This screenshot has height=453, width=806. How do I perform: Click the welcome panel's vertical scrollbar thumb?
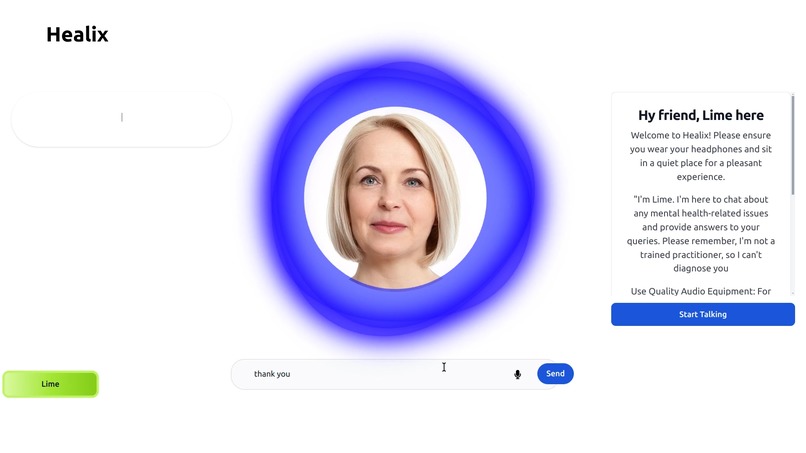(793, 145)
